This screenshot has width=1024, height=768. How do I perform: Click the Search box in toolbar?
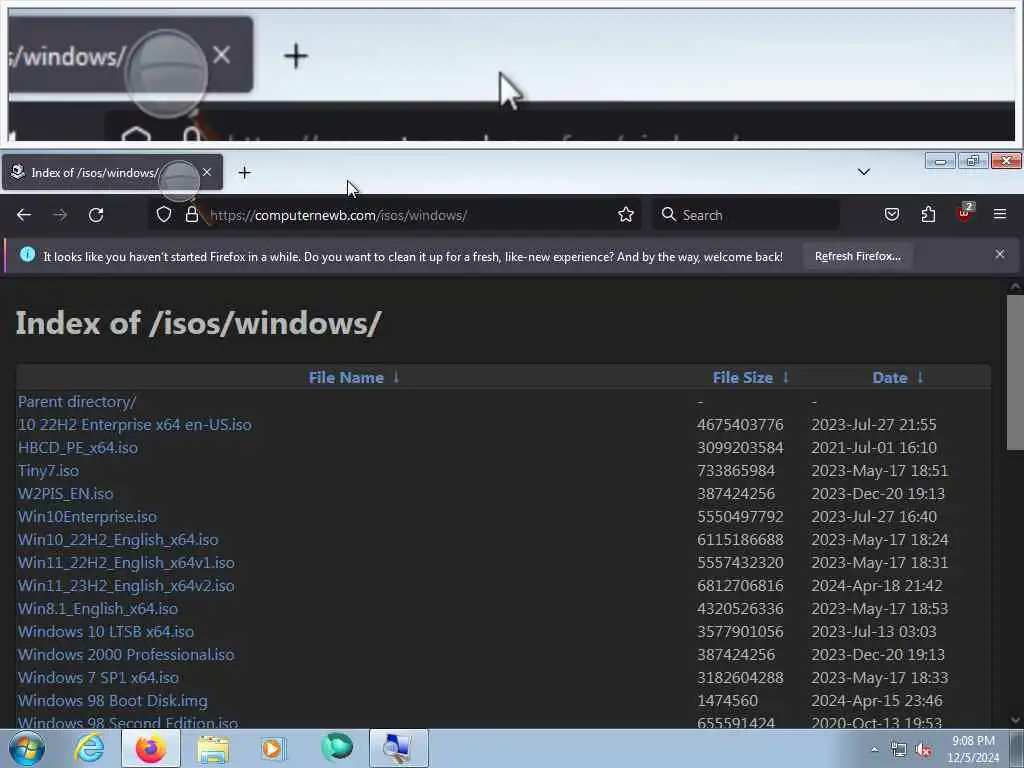[x=746, y=215]
